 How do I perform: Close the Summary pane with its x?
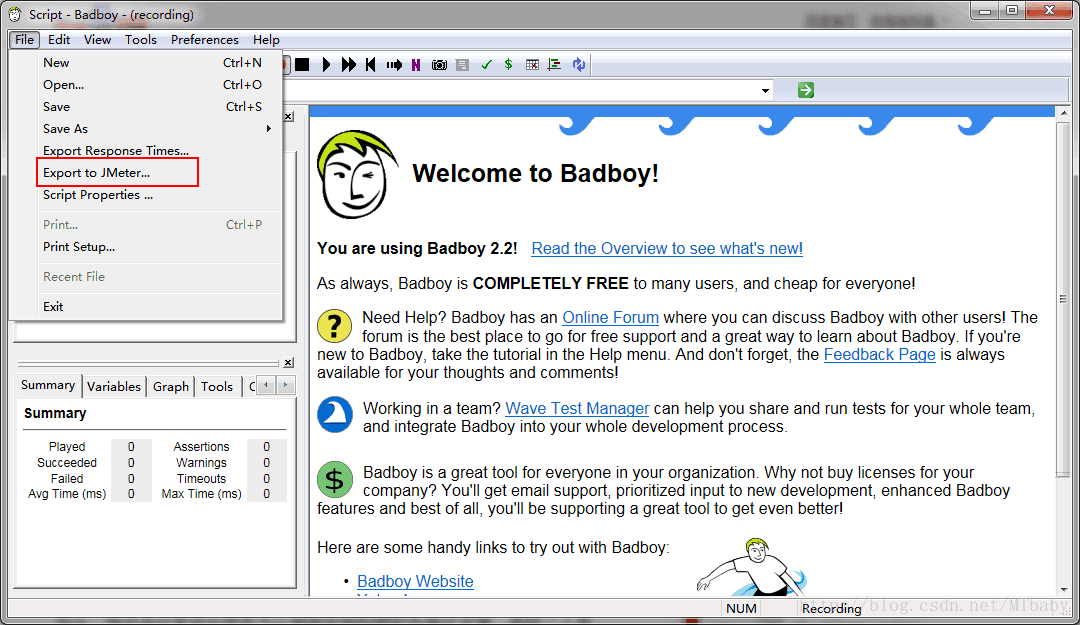(x=289, y=362)
